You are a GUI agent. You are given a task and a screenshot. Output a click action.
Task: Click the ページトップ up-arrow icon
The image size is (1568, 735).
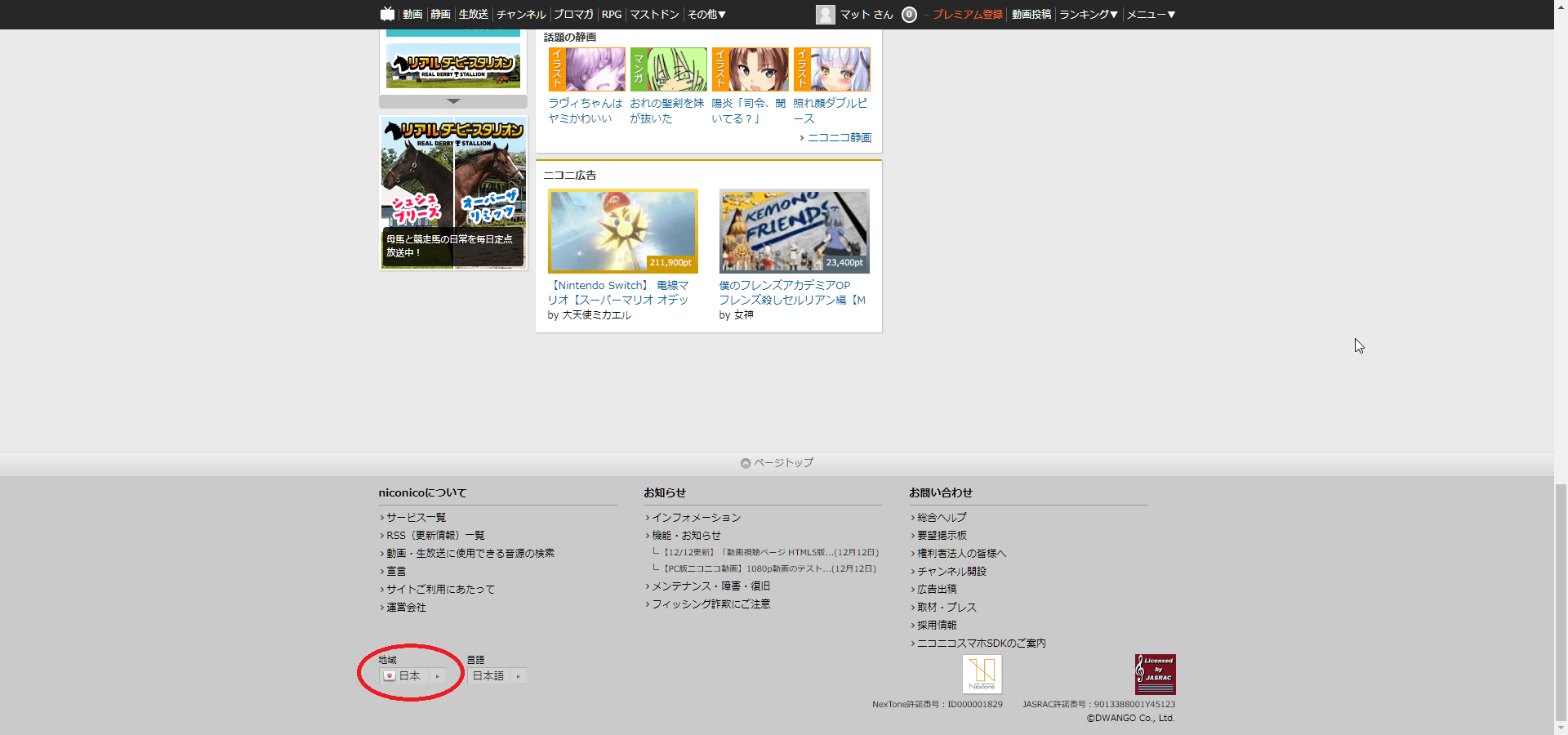pyautogui.click(x=745, y=462)
